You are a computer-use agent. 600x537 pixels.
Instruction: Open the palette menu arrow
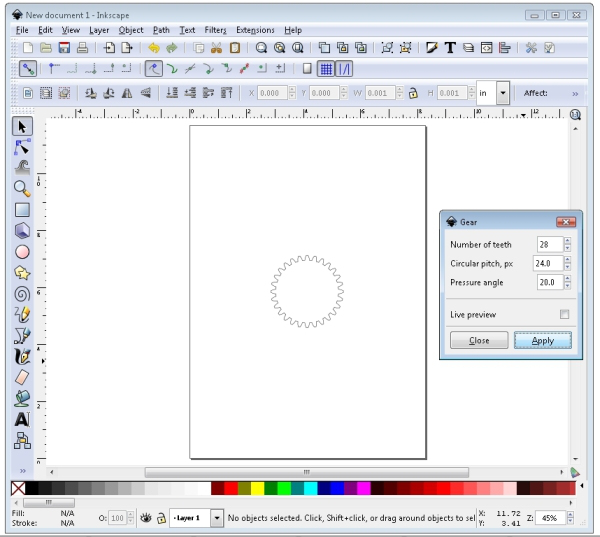(582, 486)
